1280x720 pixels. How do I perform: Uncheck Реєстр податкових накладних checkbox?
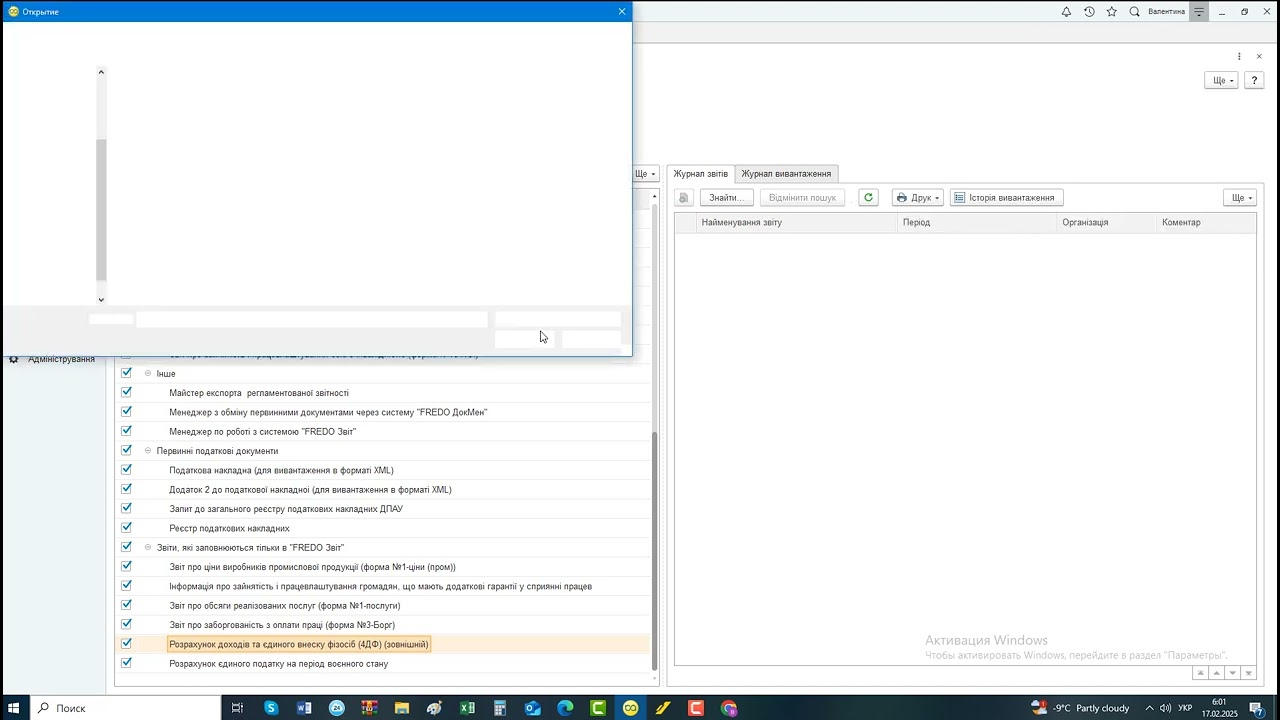[126, 527]
